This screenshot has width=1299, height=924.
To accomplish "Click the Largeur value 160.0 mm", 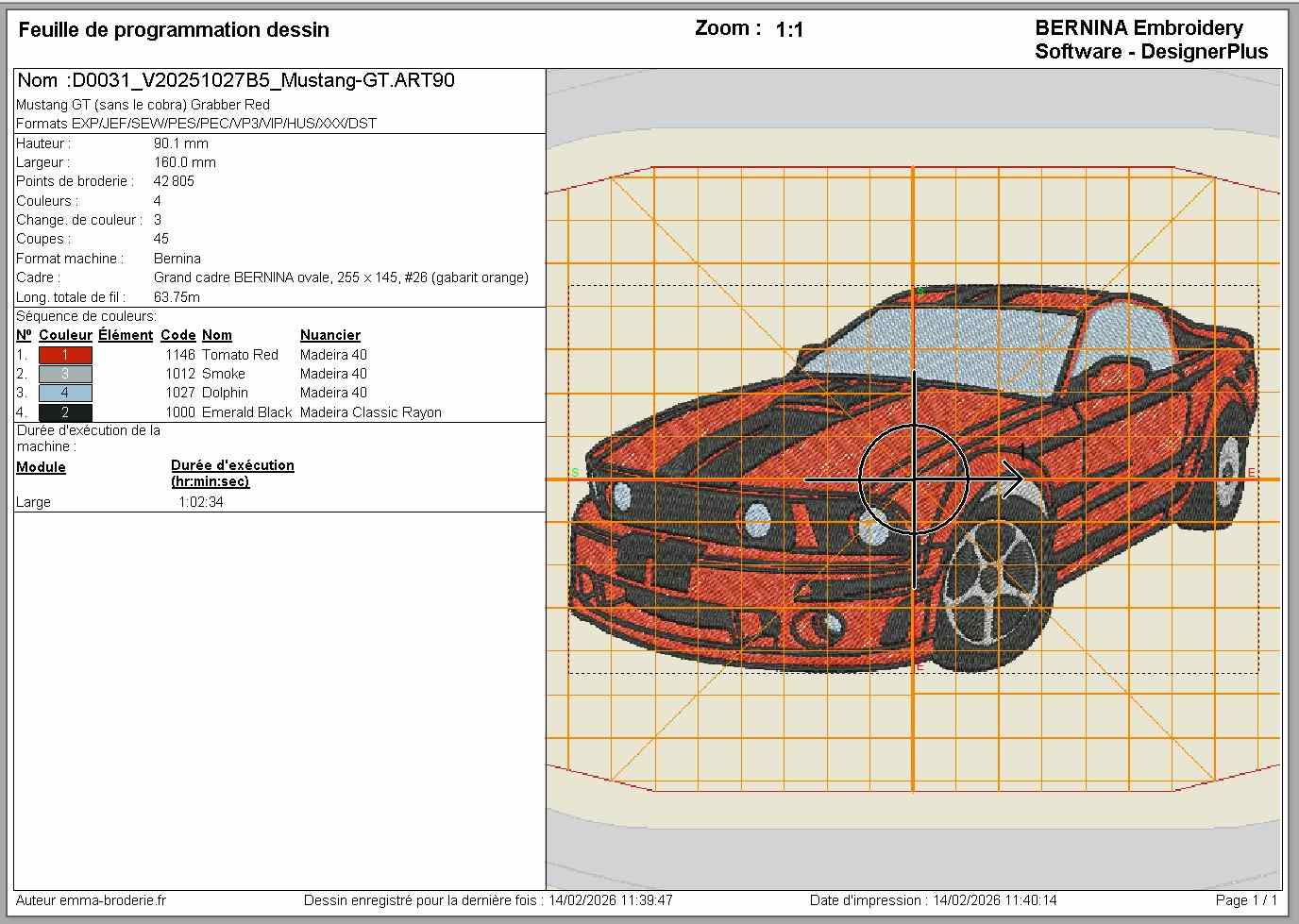I will click(185, 162).
